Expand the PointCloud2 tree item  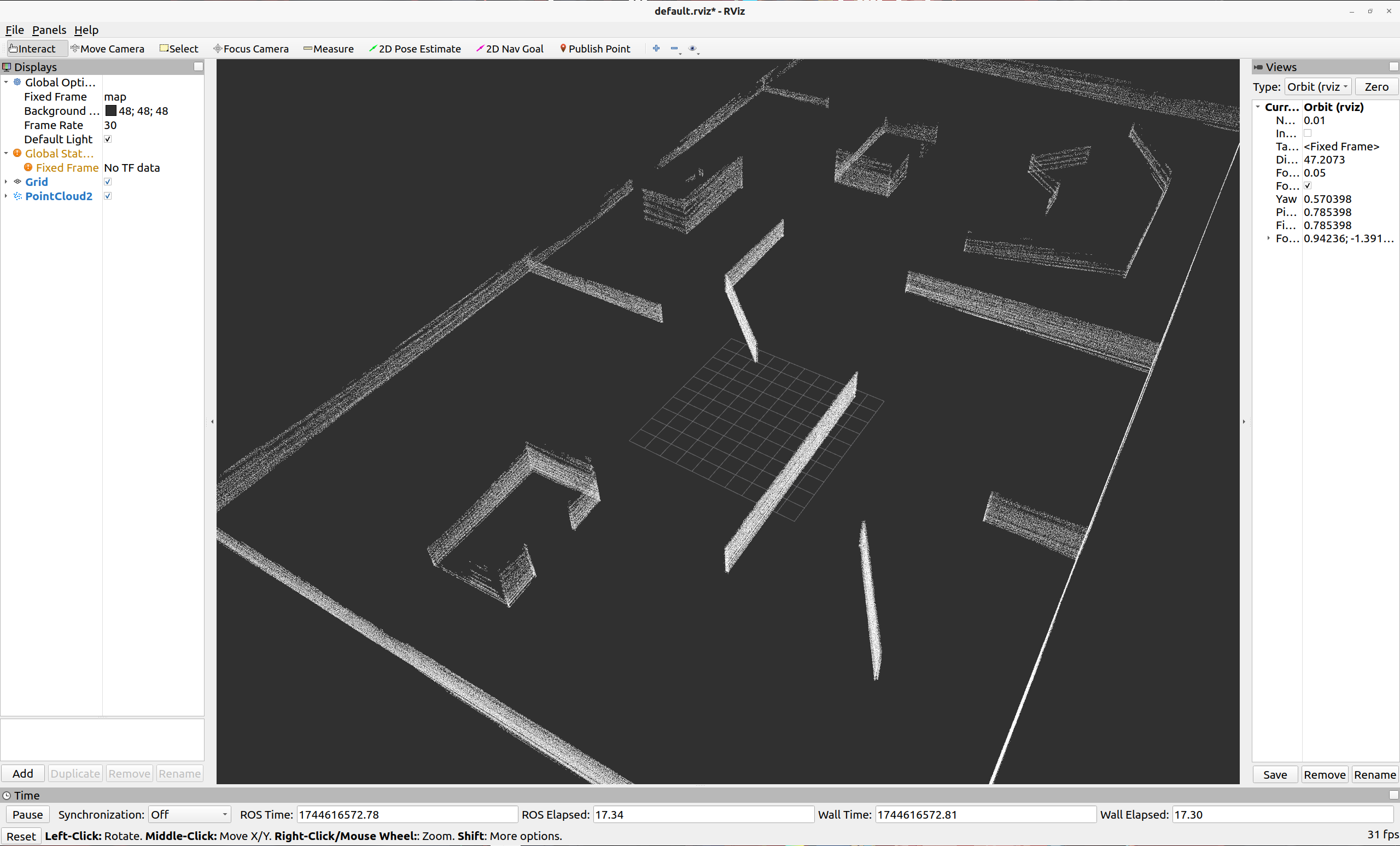(6, 196)
